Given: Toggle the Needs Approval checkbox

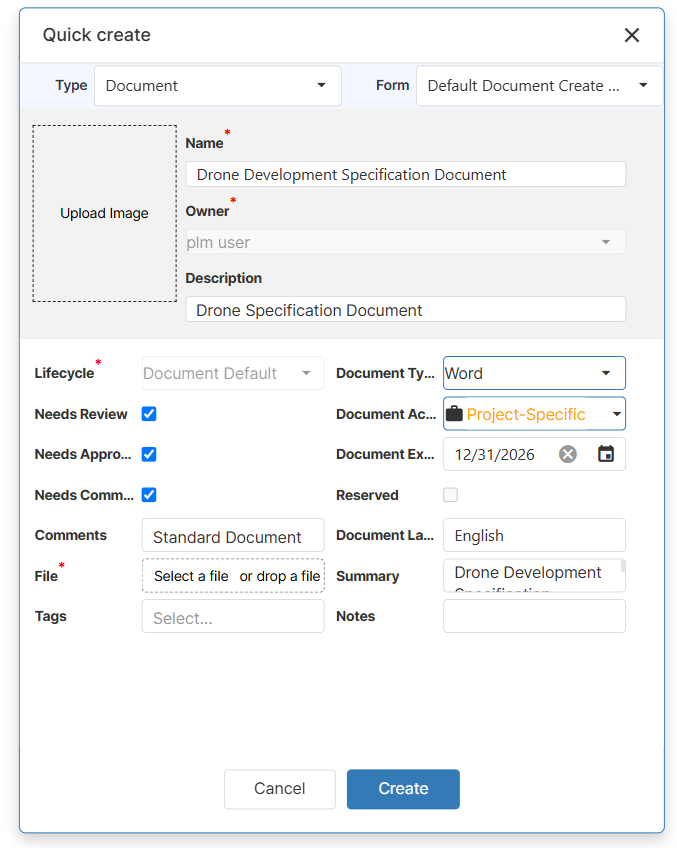Looking at the screenshot, I should (x=149, y=454).
